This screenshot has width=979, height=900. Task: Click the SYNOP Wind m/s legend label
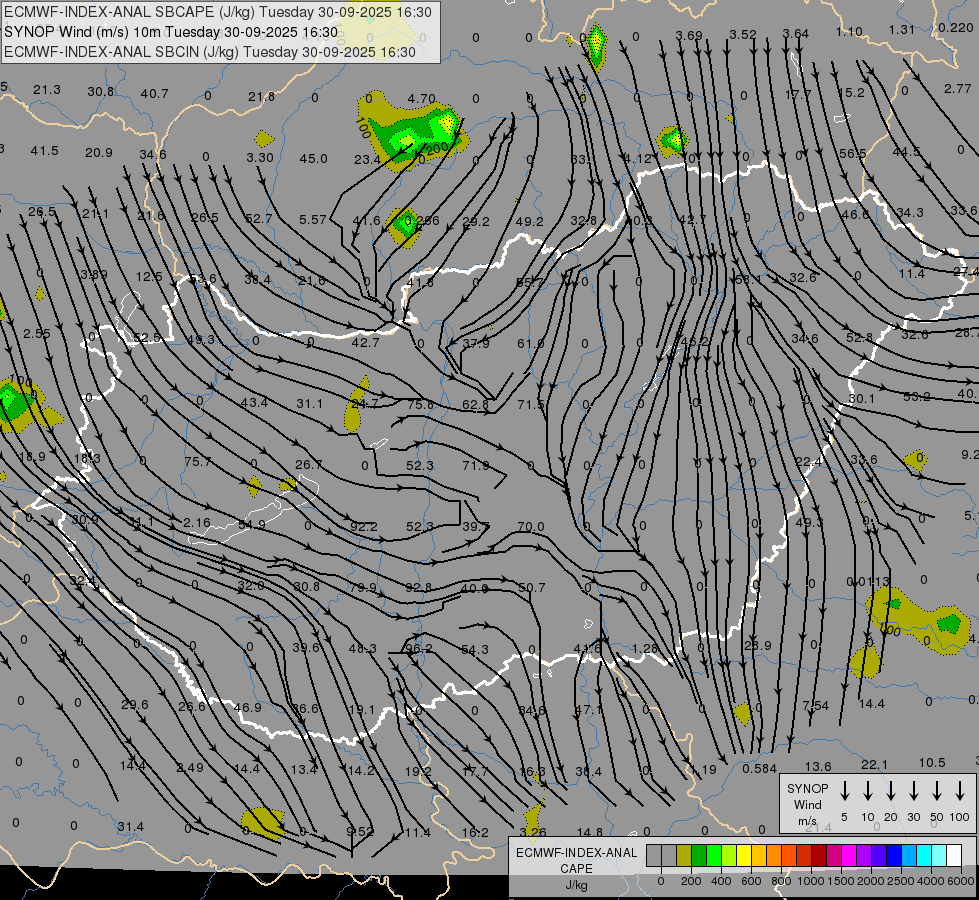click(x=807, y=804)
